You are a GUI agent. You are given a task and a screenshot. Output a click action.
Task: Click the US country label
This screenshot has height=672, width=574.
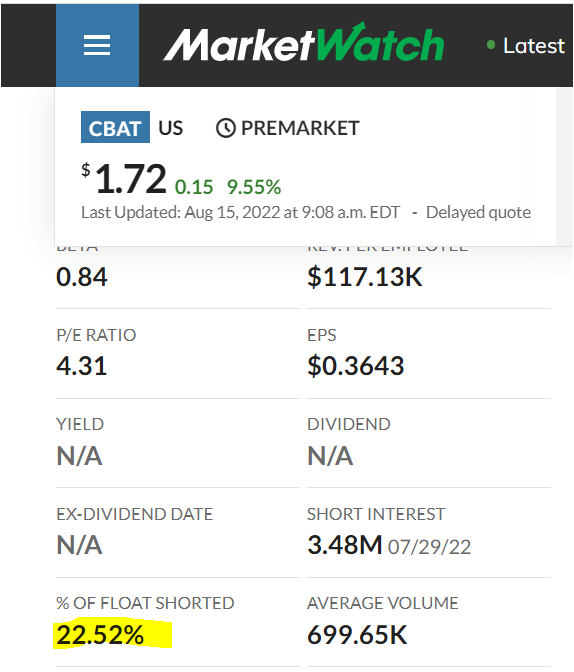tap(171, 128)
